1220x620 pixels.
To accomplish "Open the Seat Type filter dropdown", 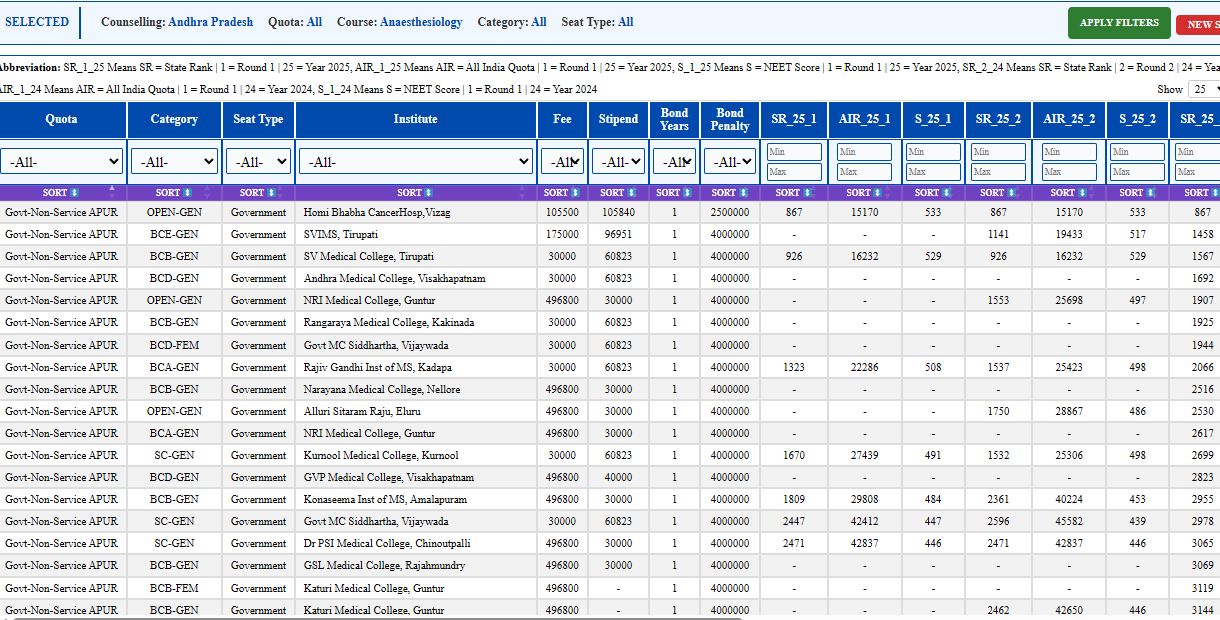I will click(x=258, y=161).
